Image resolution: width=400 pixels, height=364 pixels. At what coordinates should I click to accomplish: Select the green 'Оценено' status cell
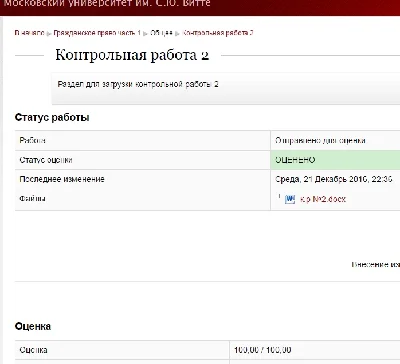pyautogui.click(x=335, y=160)
